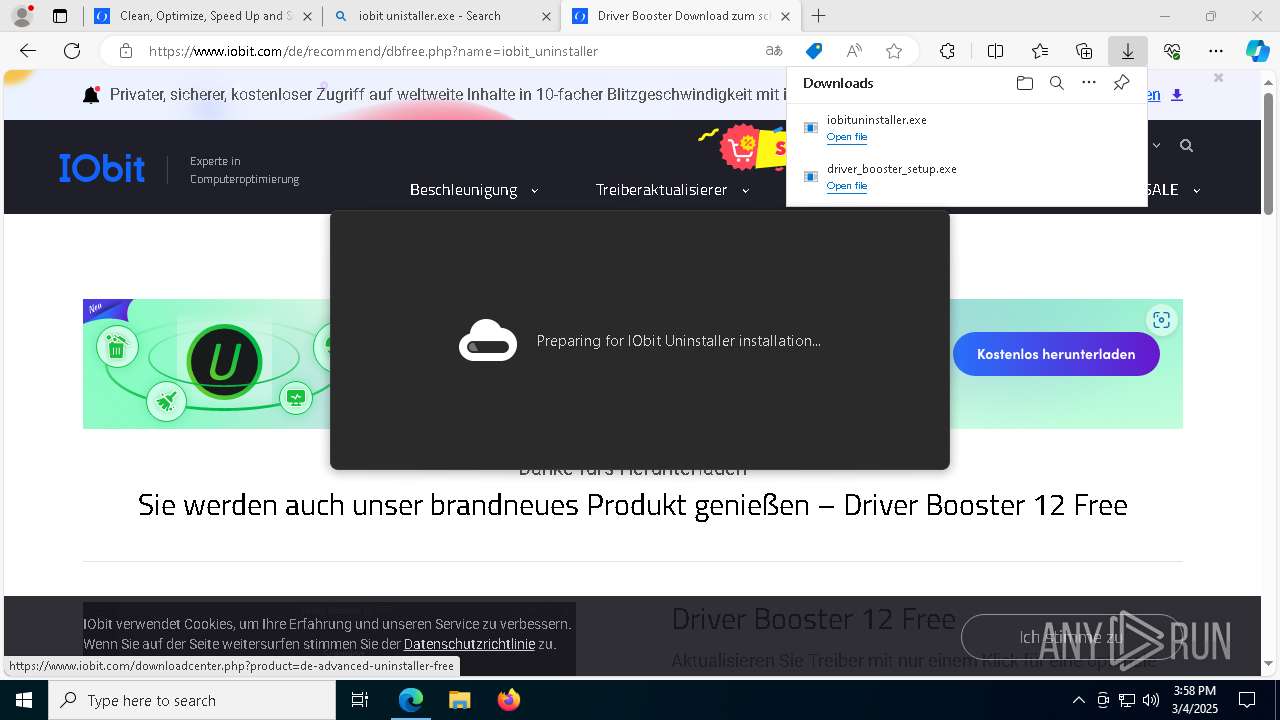This screenshot has width=1280, height=720.
Task: Click the page vertical scrollbar
Action: pyautogui.click(x=1268, y=153)
